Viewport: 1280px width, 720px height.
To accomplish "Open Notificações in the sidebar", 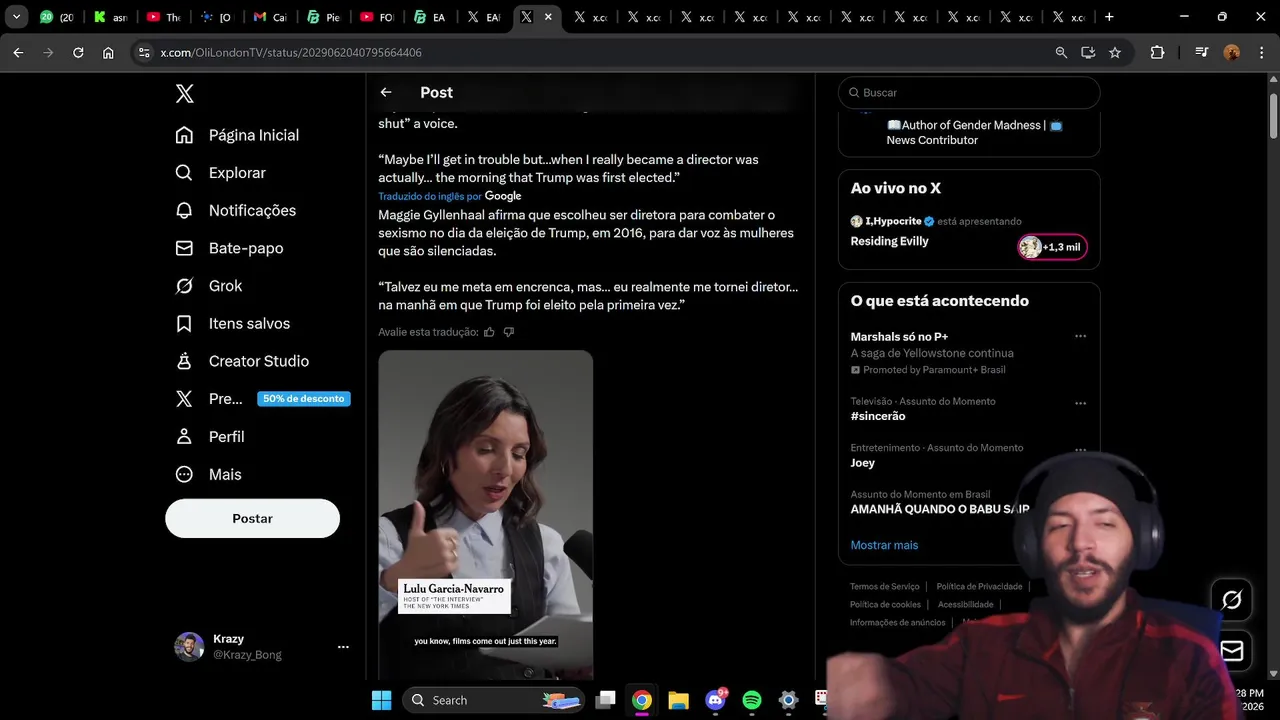I will pos(235,211).
